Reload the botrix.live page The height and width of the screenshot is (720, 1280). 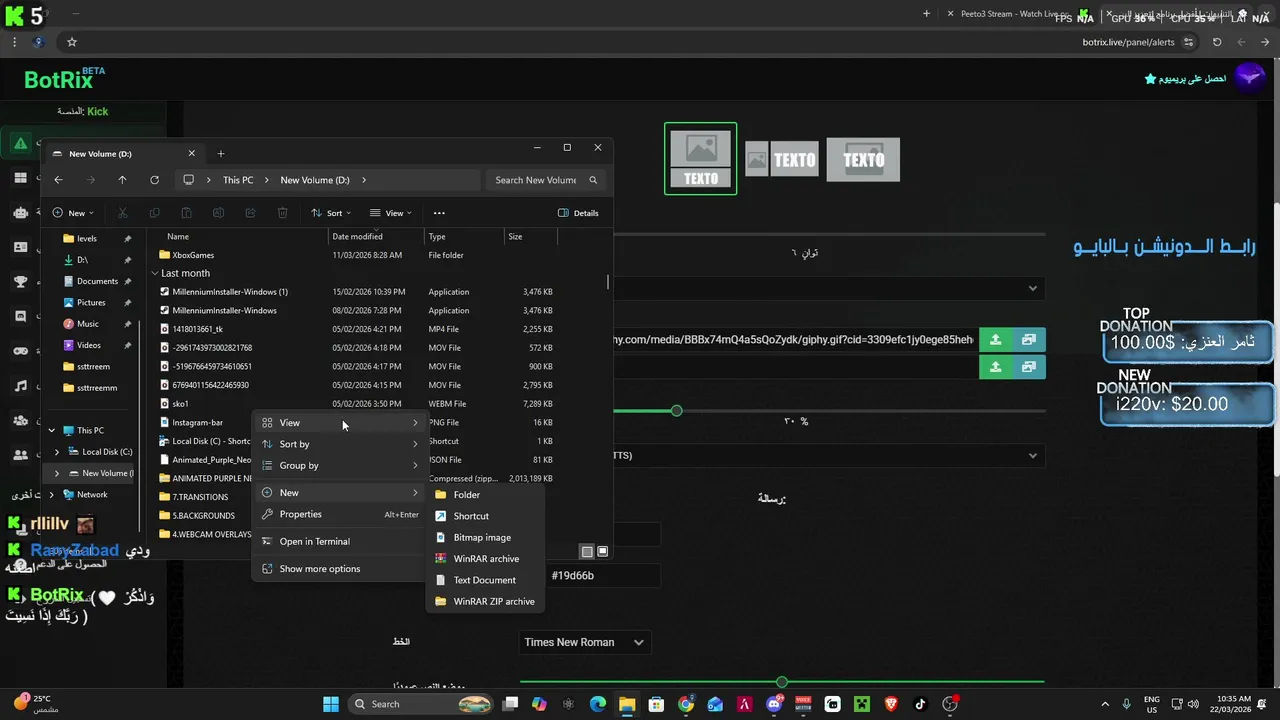(x=1217, y=42)
